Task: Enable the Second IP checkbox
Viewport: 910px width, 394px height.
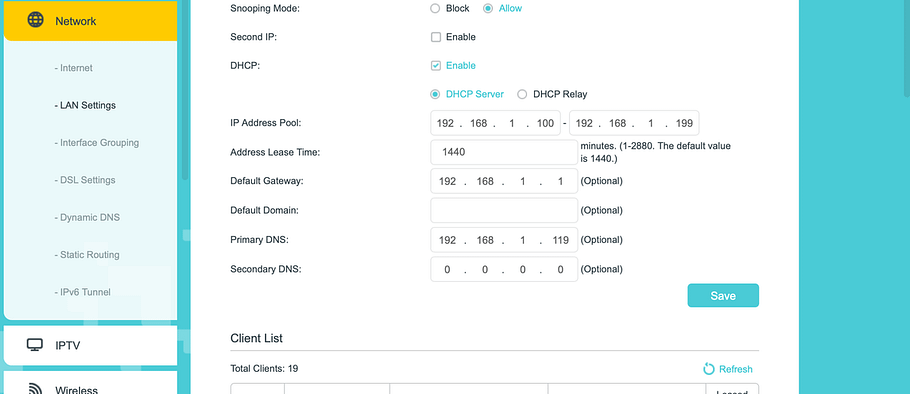Action: (436, 37)
